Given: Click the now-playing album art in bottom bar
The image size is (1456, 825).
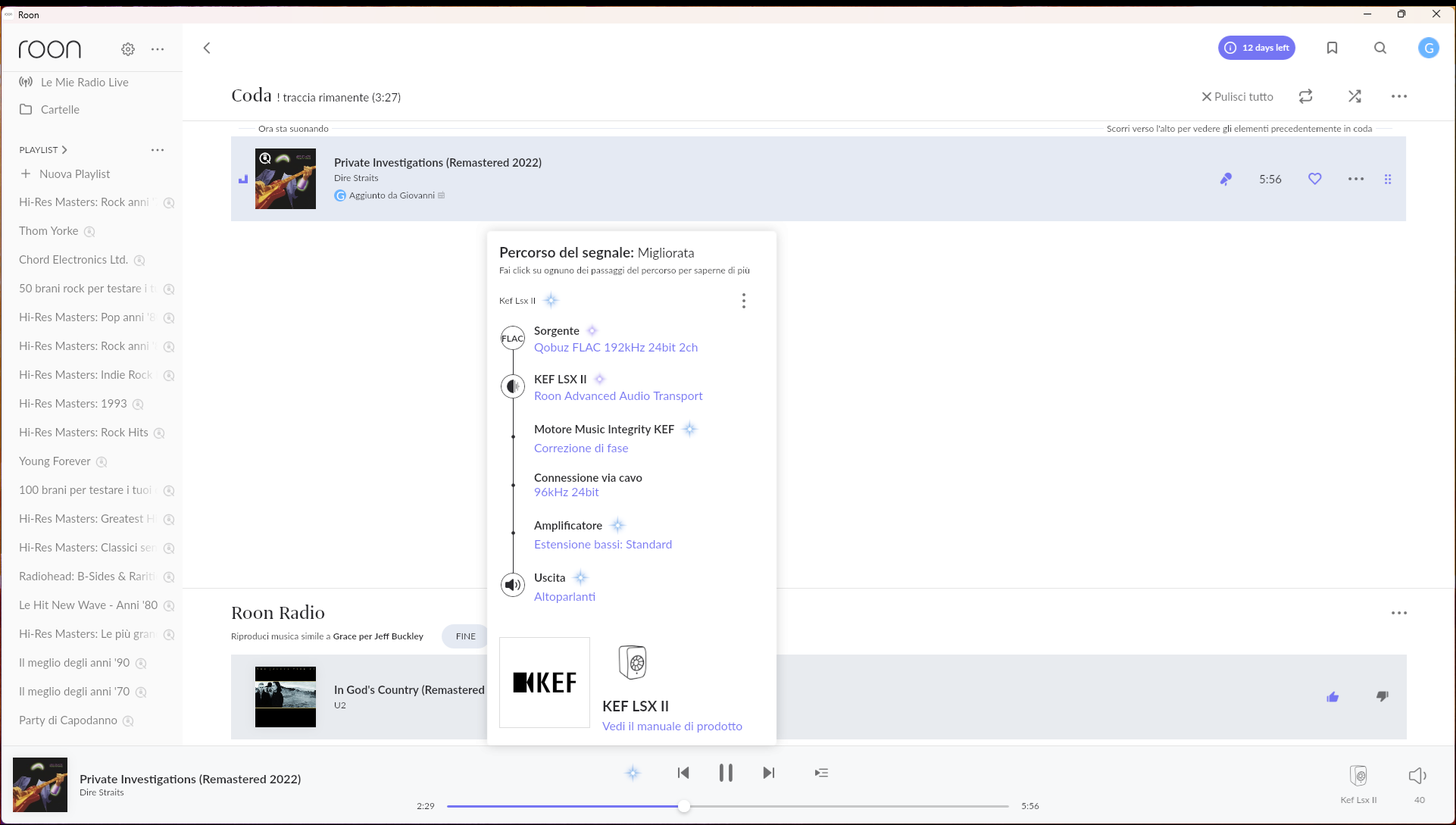Looking at the screenshot, I should (x=40, y=785).
